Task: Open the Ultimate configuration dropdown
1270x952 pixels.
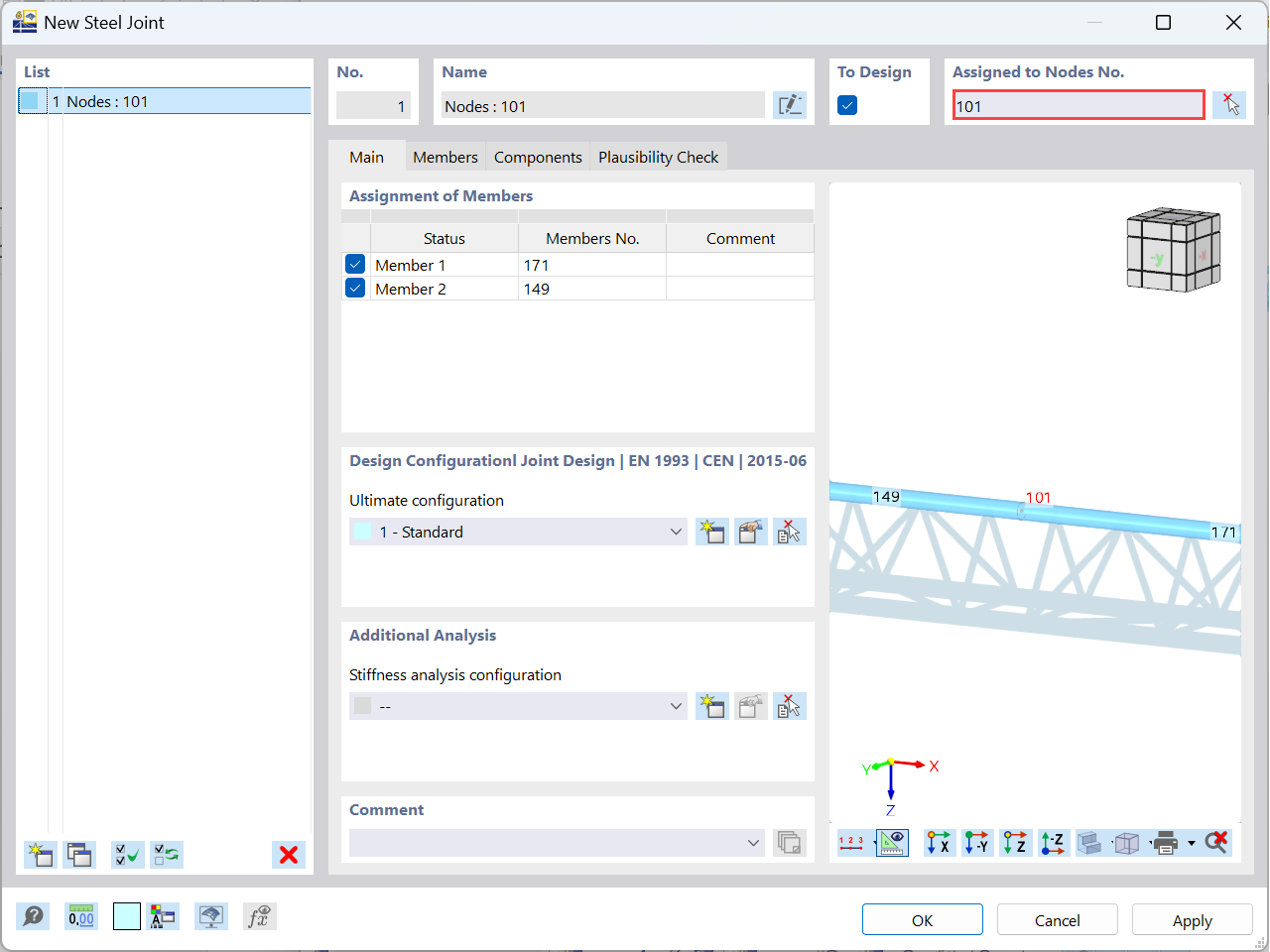Action: [x=518, y=532]
